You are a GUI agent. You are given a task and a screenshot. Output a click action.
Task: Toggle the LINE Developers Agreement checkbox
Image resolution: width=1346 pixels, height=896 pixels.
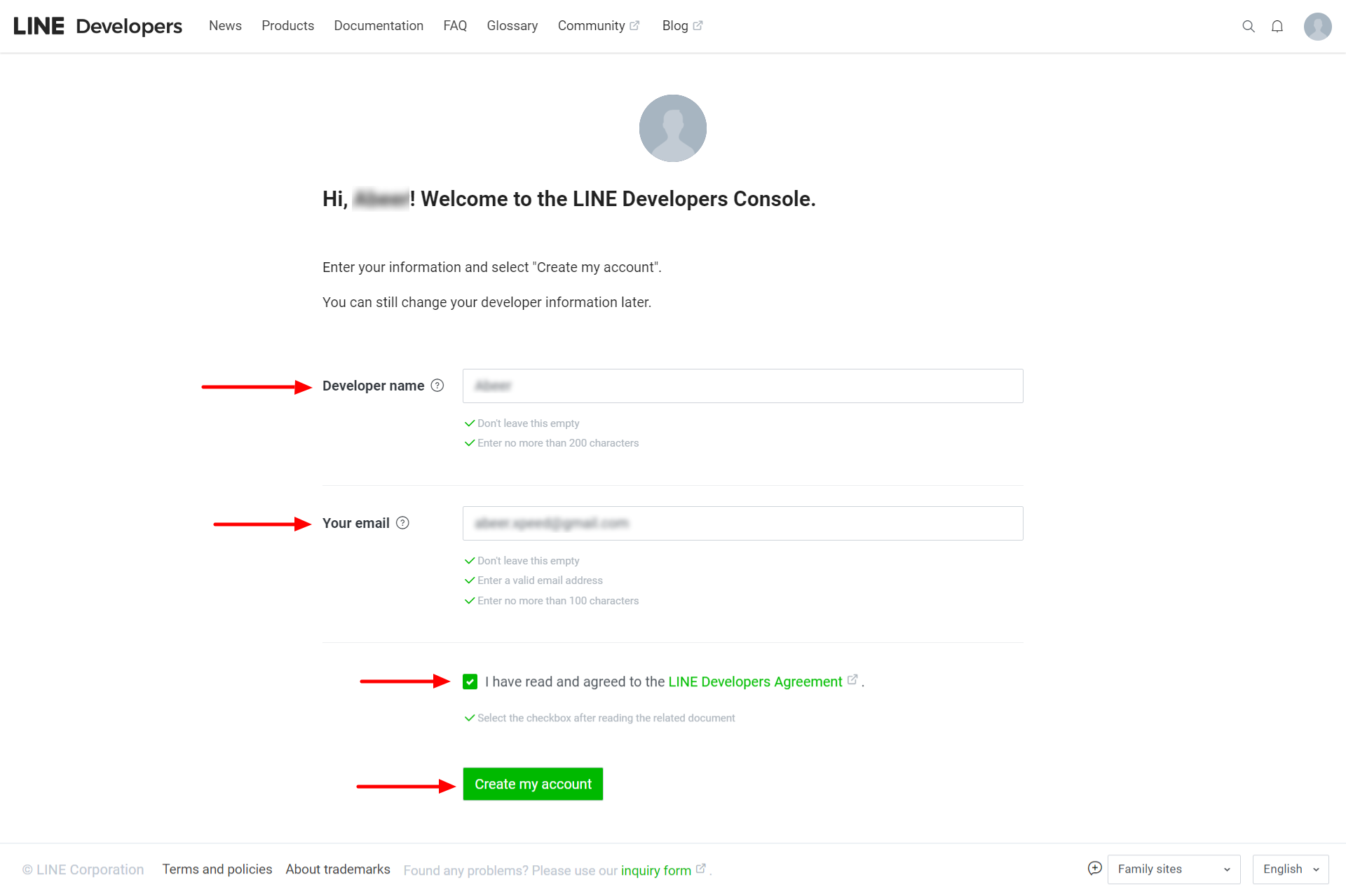coord(469,681)
